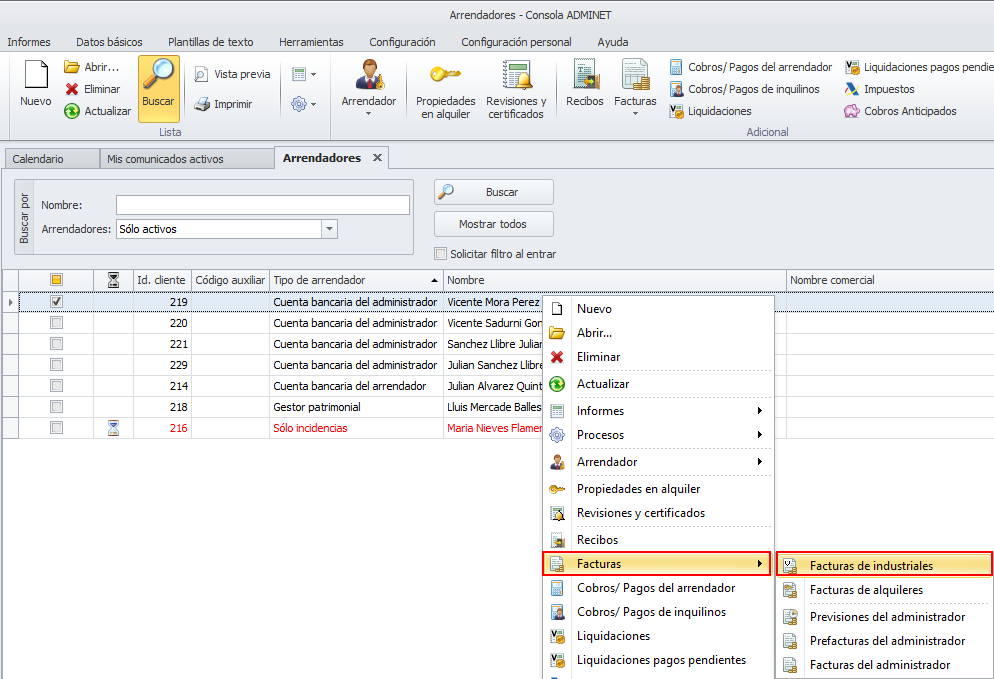Click the Imprimir printer icon
Image resolution: width=994 pixels, height=679 pixels.
(x=202, y=104)
